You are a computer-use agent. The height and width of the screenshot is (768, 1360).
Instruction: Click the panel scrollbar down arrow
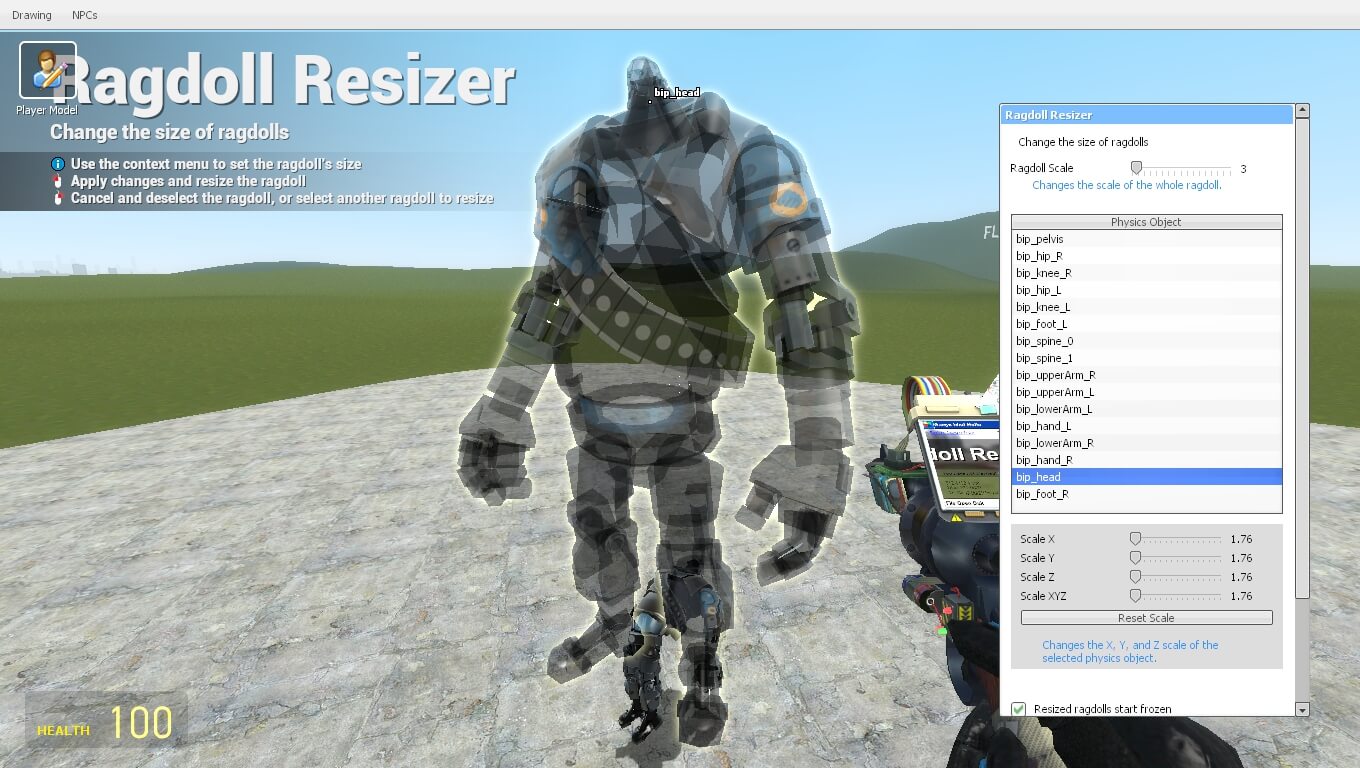coord(1302,709)
